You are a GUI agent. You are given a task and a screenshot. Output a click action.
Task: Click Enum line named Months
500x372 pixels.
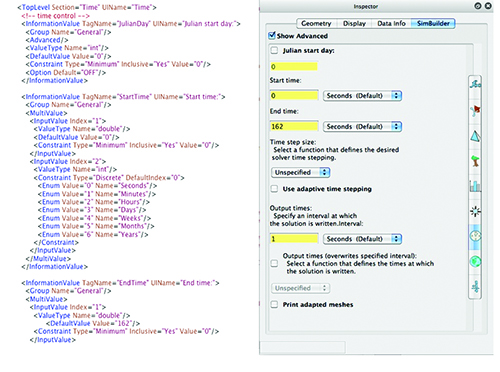(x=96, y=226)
